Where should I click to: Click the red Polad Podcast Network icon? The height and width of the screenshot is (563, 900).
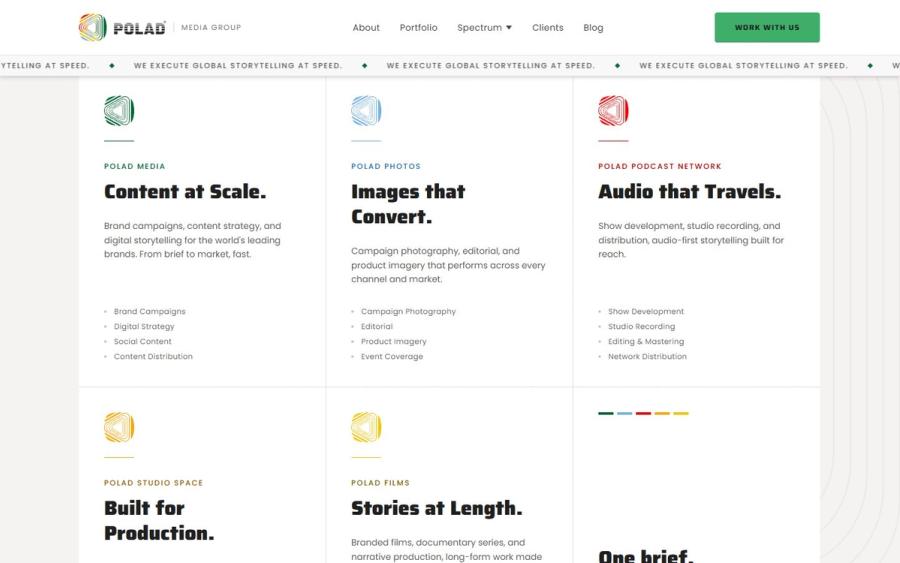[x=613, y=110]
